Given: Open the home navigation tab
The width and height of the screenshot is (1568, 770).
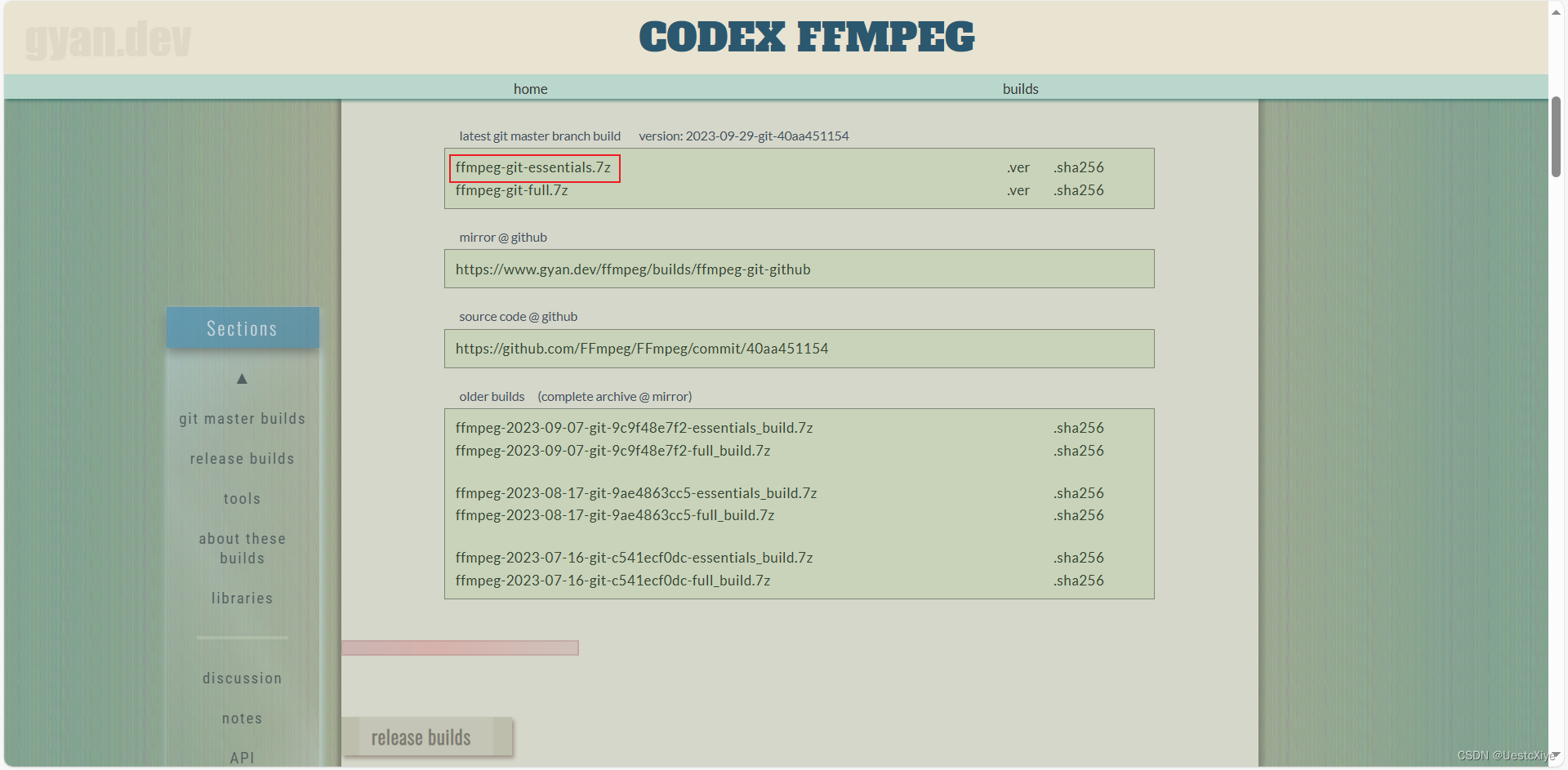Looking at the screenshot, I should tap(530, 89).
